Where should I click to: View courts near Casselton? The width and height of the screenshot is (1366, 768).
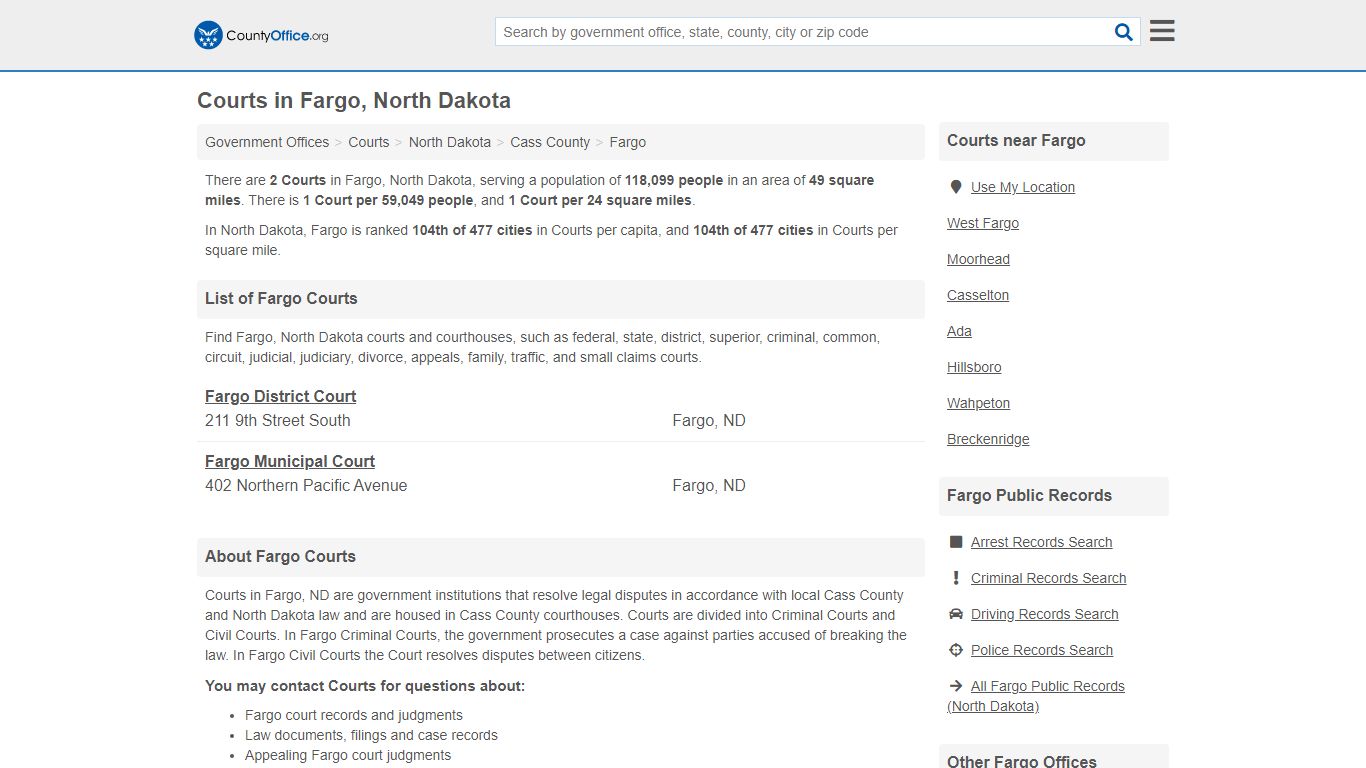click(978, 295)
